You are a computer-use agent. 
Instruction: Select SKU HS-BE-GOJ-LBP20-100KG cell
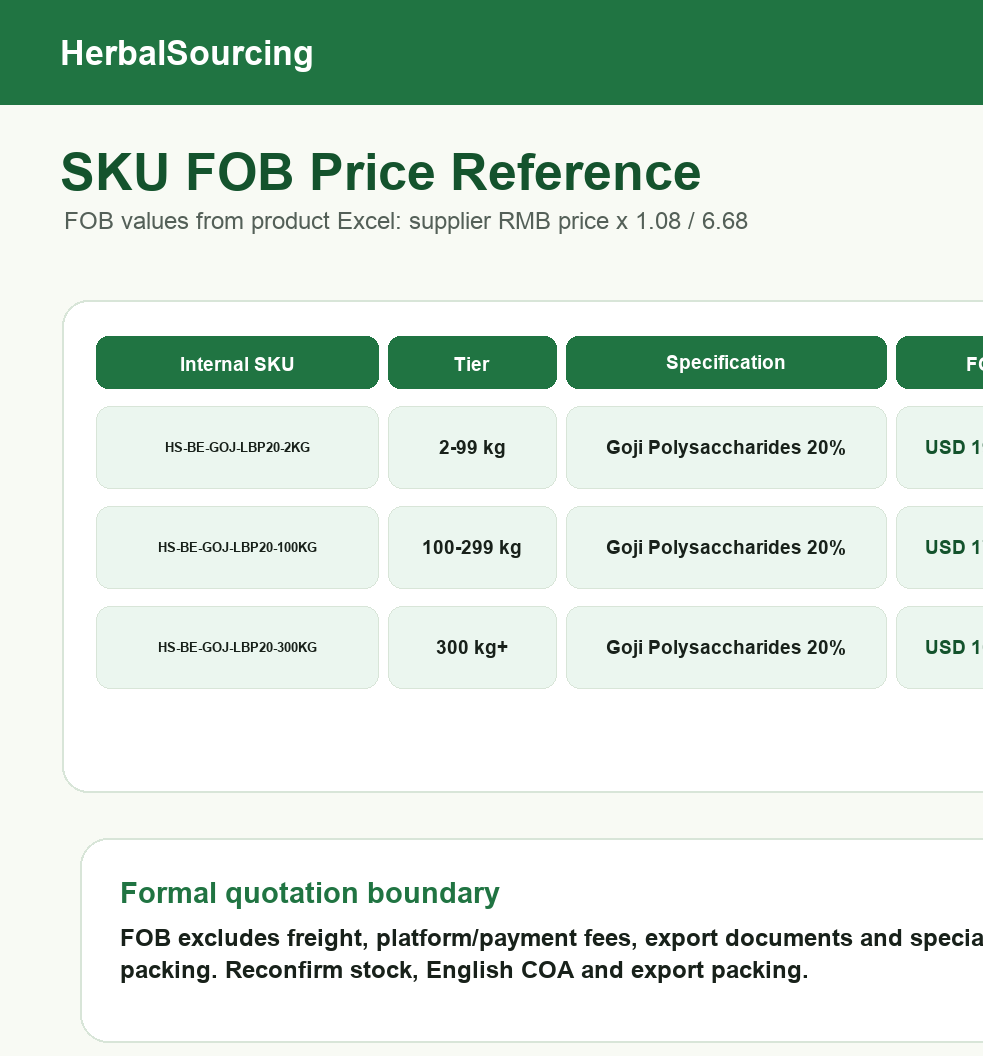click(237, 548)
